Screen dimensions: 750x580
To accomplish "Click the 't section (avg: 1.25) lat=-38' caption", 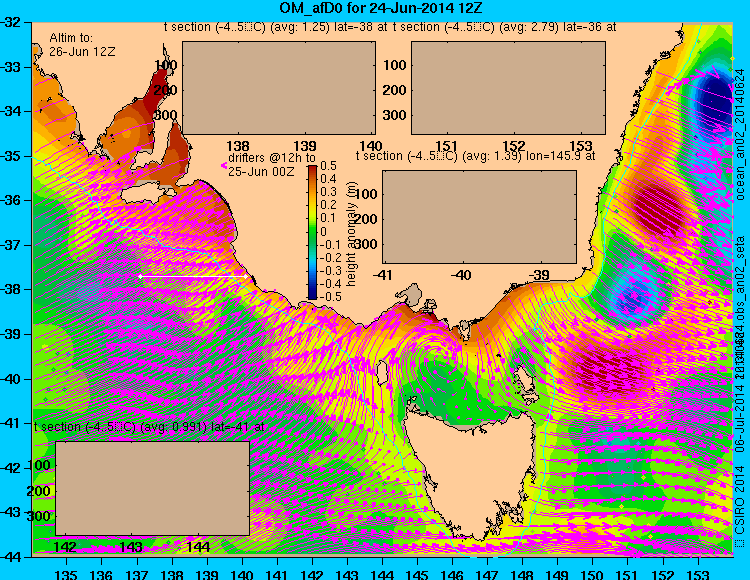I will click(276, 27).
